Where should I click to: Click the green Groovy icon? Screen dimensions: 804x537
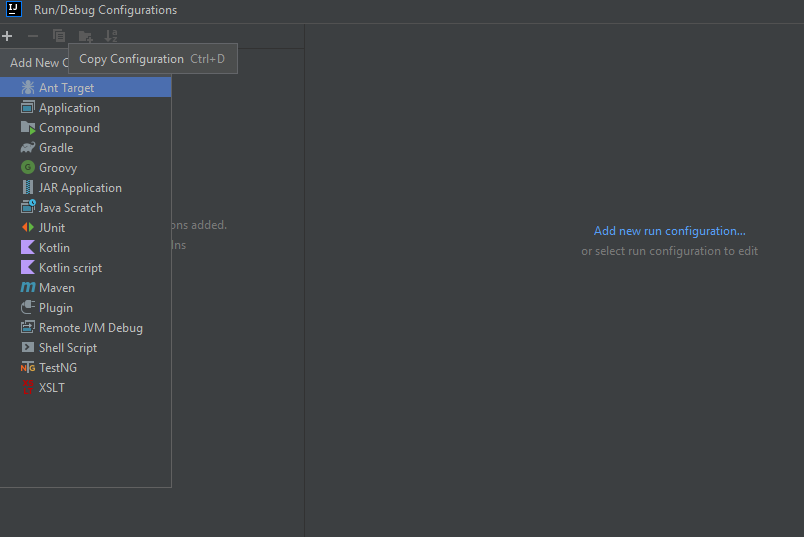pyautogui.click(x=28, y=167)
